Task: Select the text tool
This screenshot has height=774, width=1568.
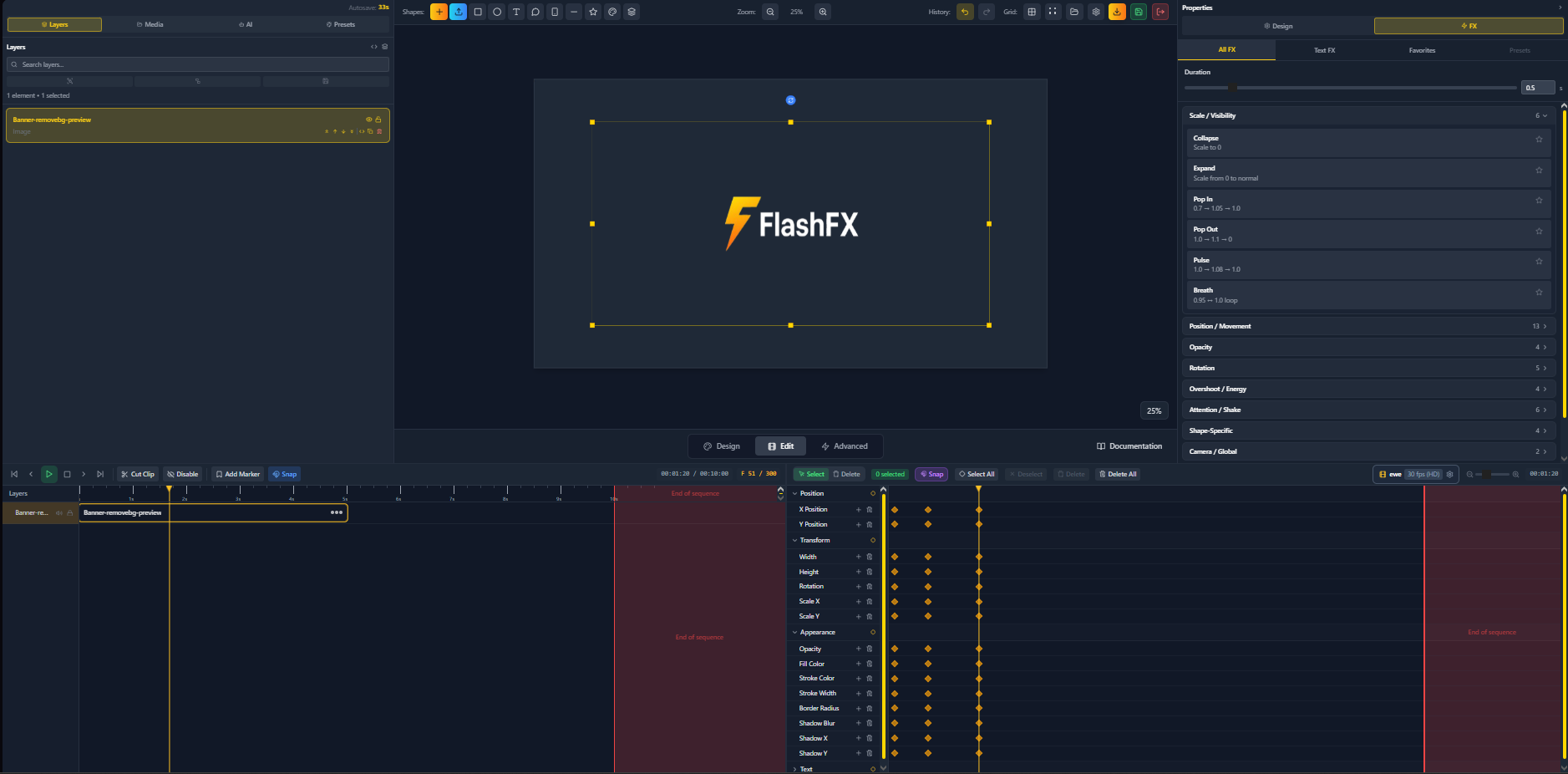Action: pyautogui.click(x=516, y=12)
